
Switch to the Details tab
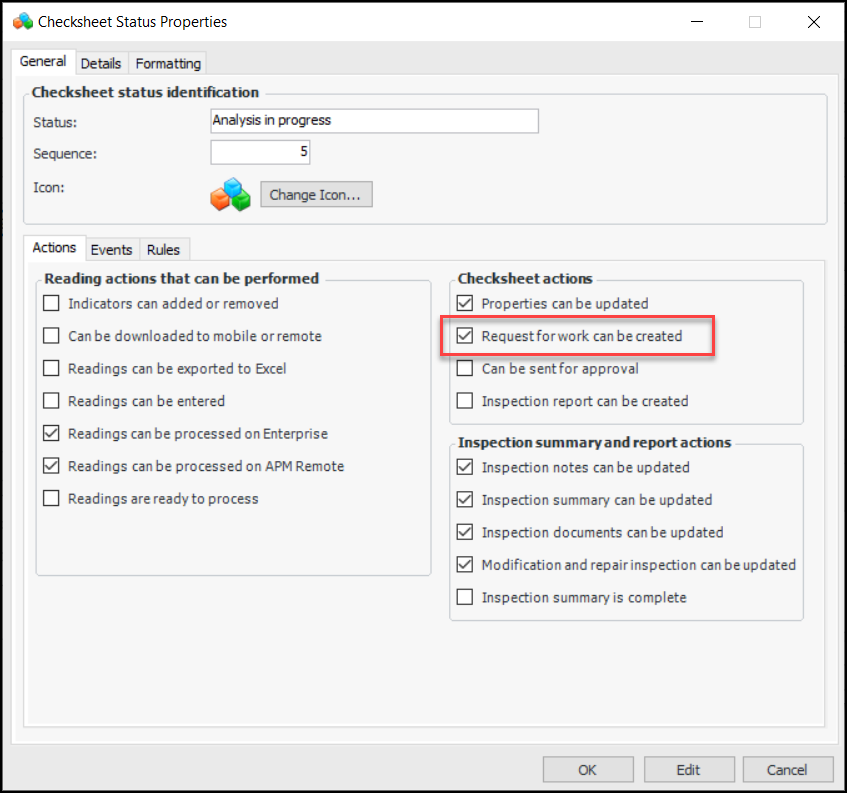(101, 63)
